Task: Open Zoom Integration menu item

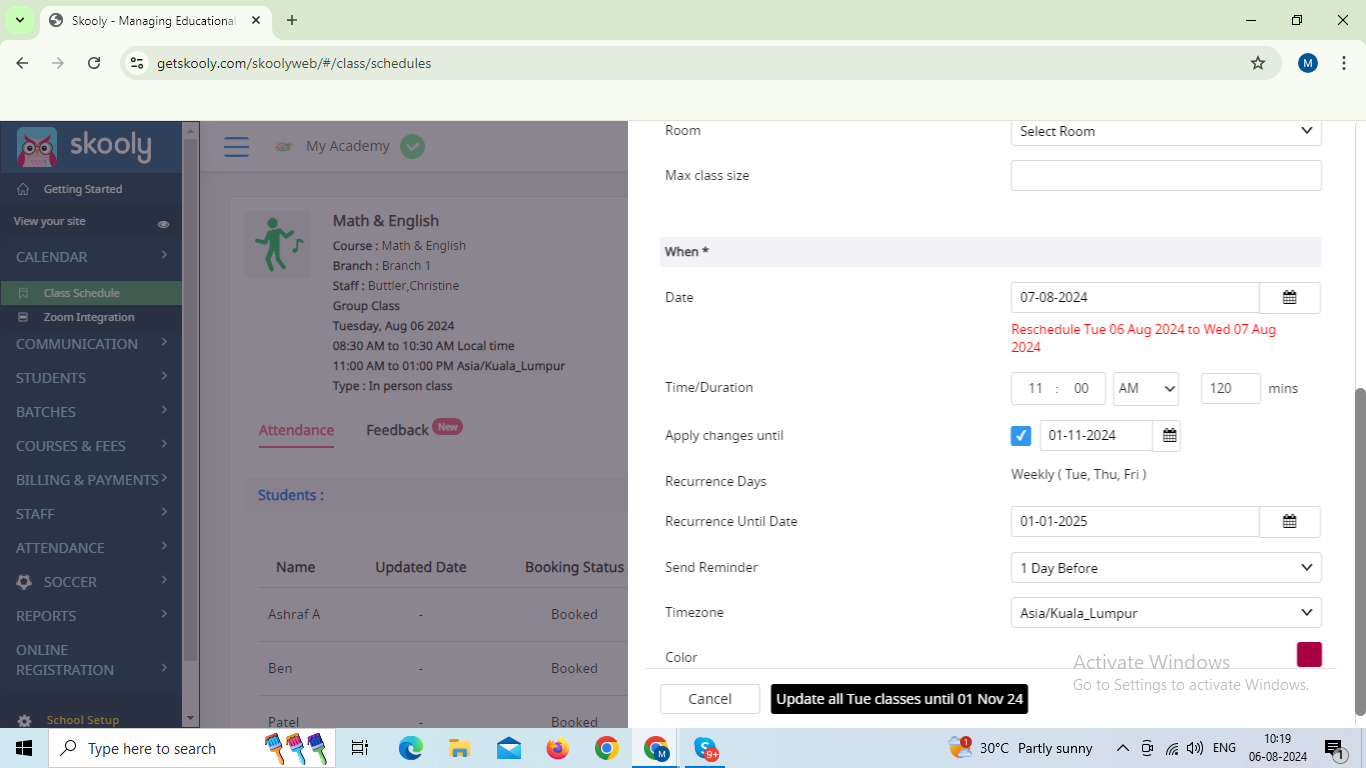Action: [x=89, y=317]
